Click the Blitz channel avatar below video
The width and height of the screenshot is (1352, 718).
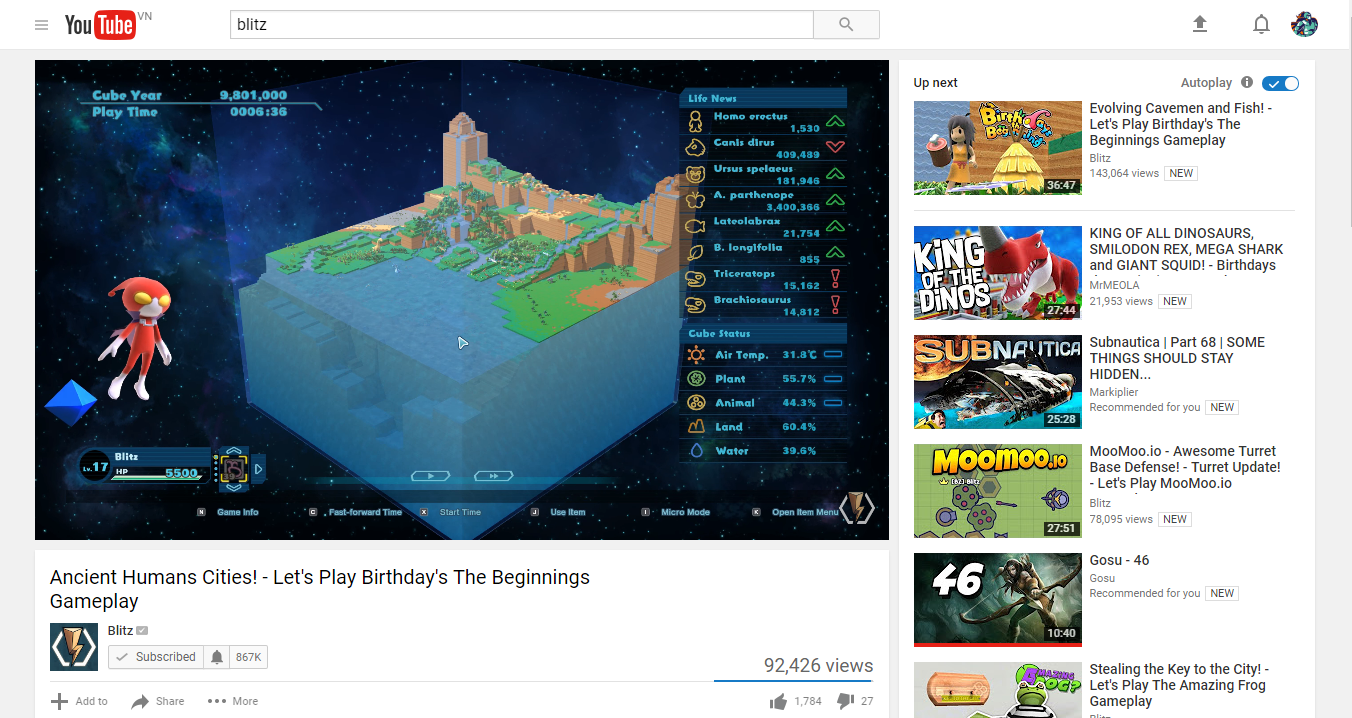(x=74, y=646)
